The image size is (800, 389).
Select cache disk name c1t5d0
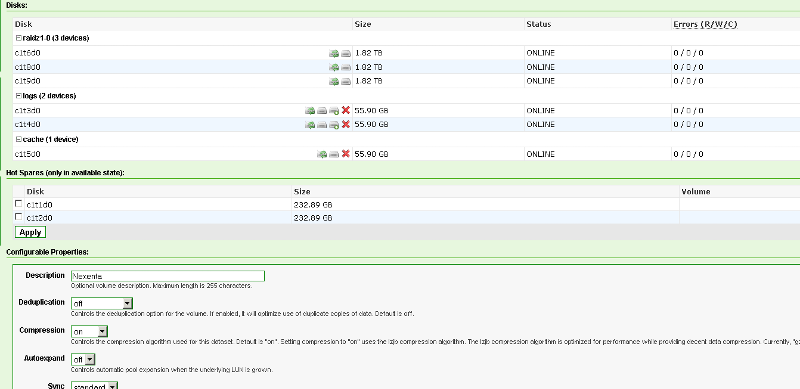pos(28,154)
